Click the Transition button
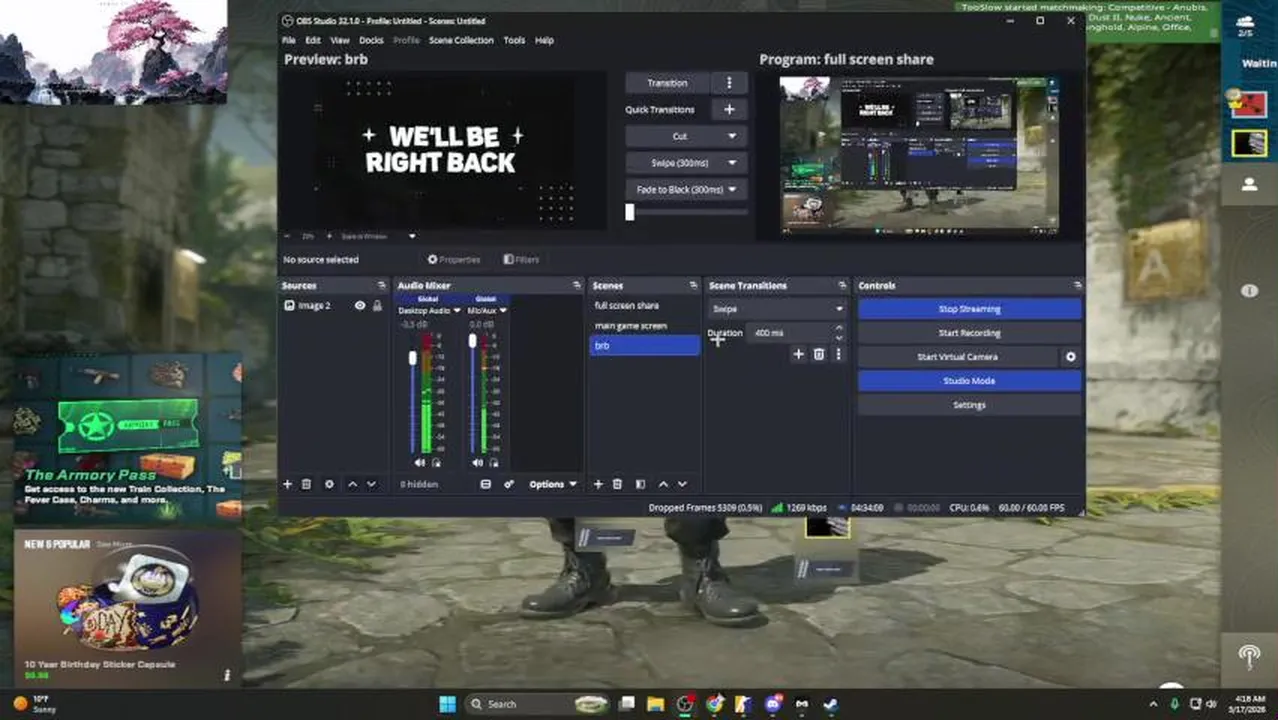 tap(668, 83)
